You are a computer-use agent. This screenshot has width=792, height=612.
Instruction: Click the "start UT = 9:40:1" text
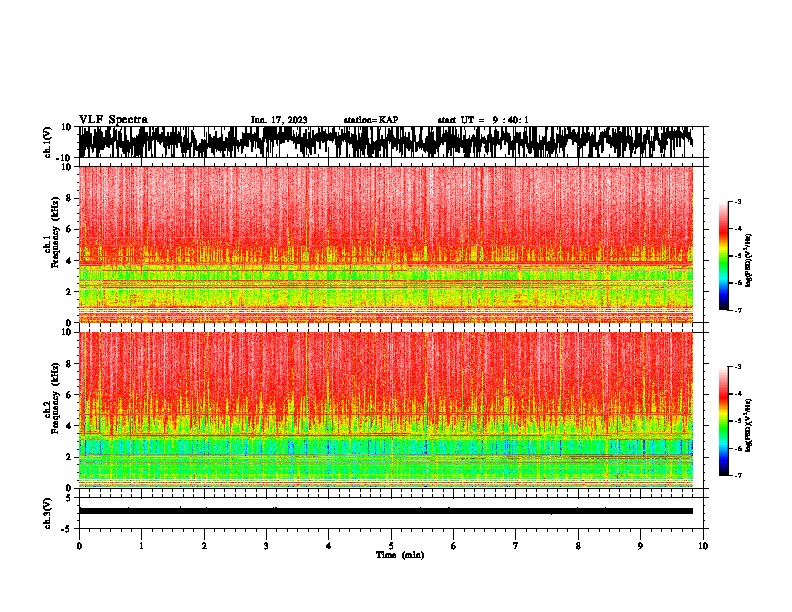(x=483, y=120)
